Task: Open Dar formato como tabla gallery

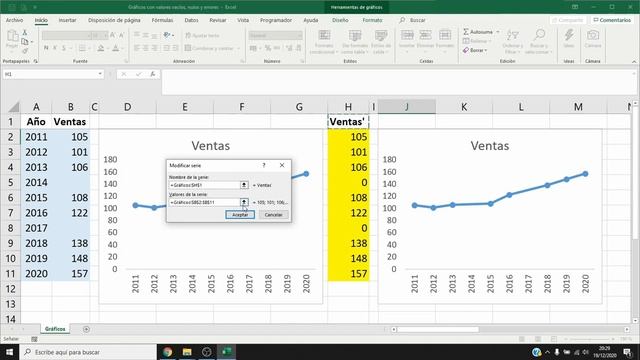Action: (x=354, y=42)
